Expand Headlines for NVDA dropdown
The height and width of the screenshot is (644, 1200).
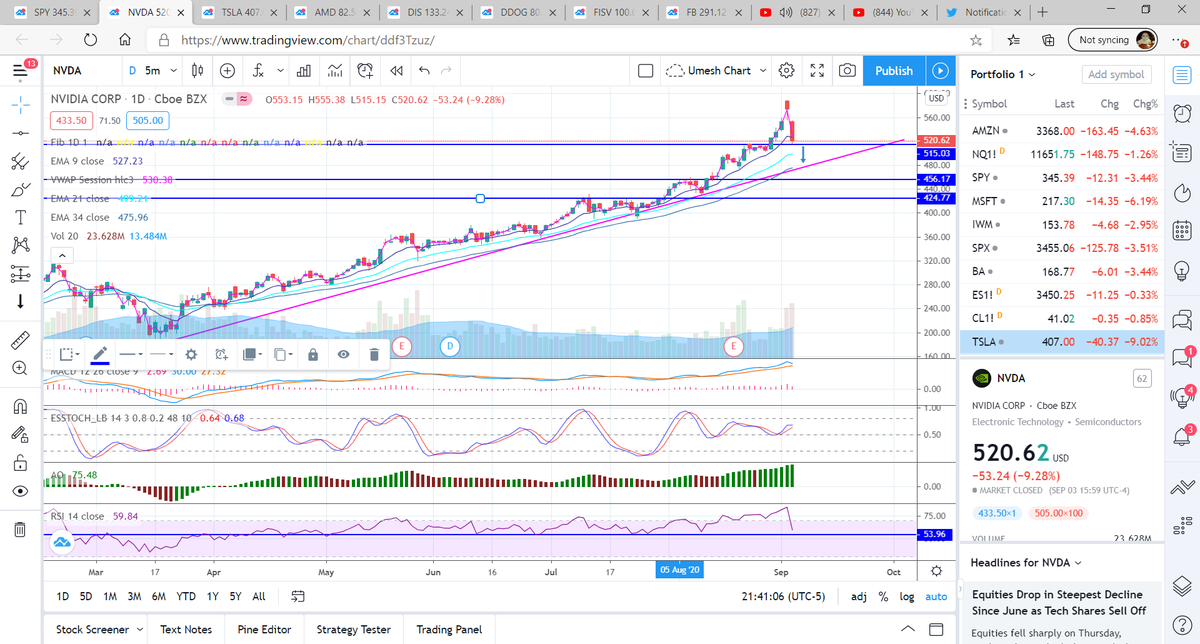coord(1028,563)
